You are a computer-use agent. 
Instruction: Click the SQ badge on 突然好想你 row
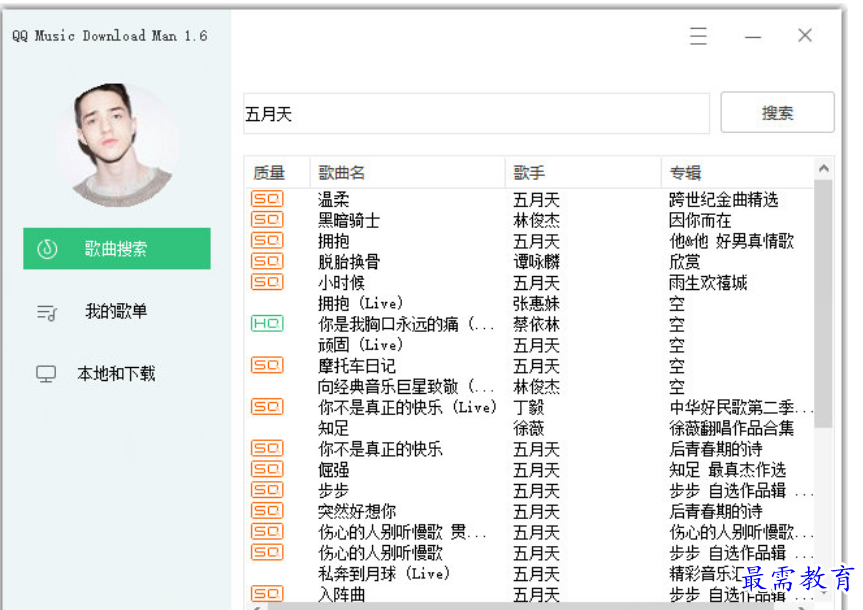tap(267, 510)
